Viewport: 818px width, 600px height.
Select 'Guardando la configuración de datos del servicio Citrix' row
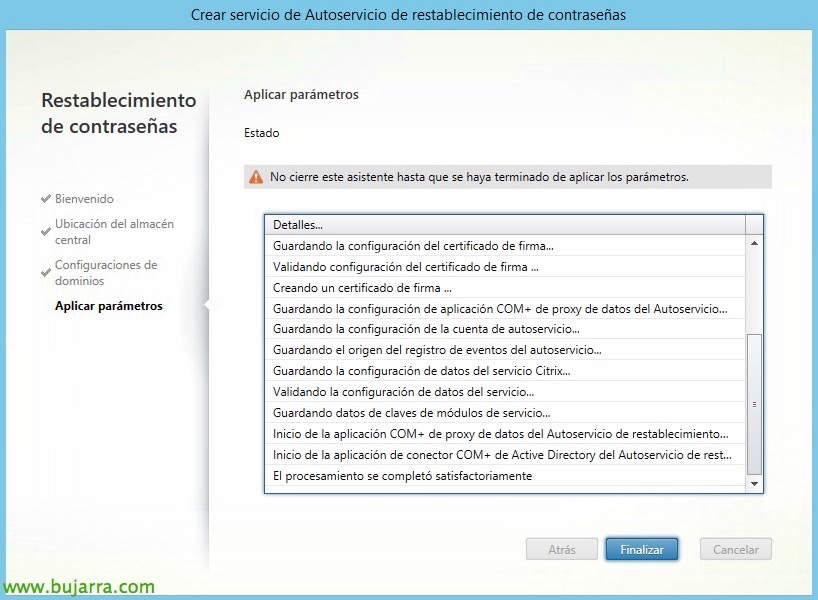pos(505,371)
